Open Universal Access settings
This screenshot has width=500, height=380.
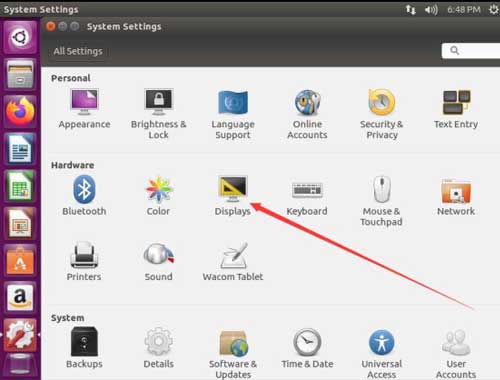[x=382, y=353]
